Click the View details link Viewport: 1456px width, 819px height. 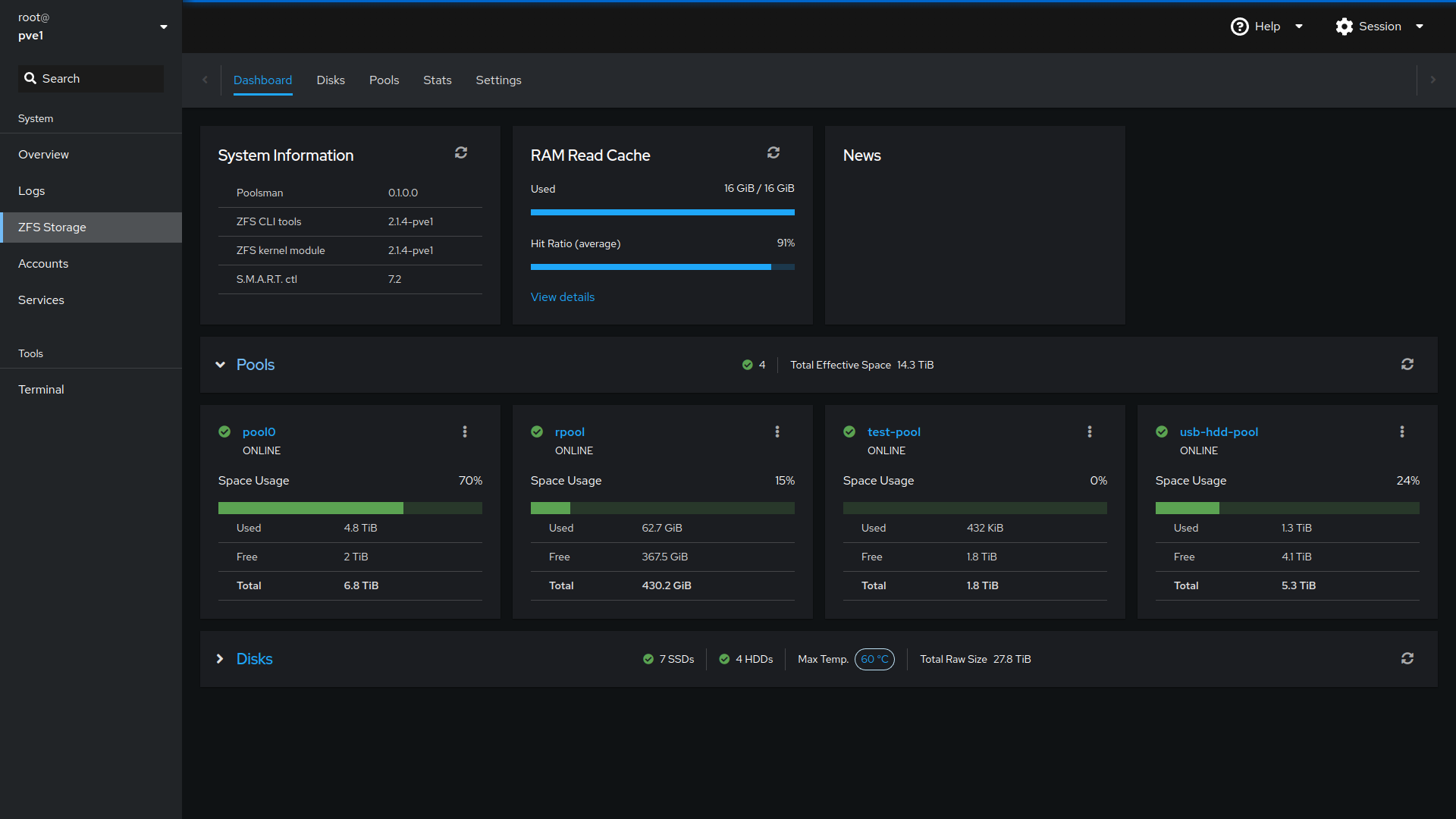click(563, 297)
